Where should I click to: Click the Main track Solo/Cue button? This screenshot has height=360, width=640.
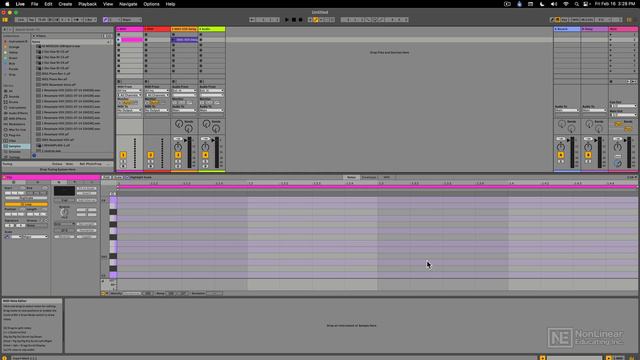coord(618,156)
